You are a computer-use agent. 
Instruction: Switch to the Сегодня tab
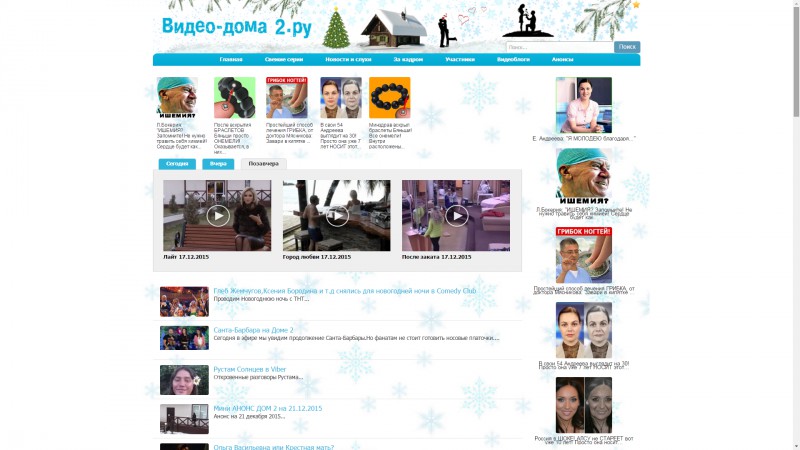tap(177, 164)
